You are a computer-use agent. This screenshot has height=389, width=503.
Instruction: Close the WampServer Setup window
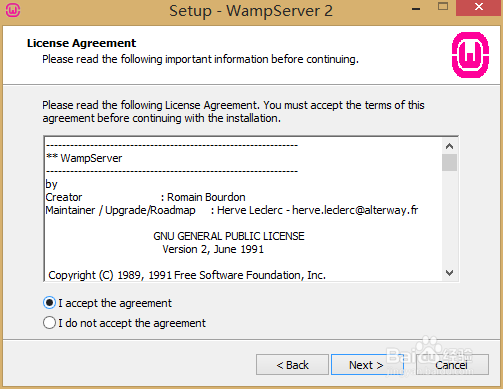pyautogui.click(x=479, y=7)
